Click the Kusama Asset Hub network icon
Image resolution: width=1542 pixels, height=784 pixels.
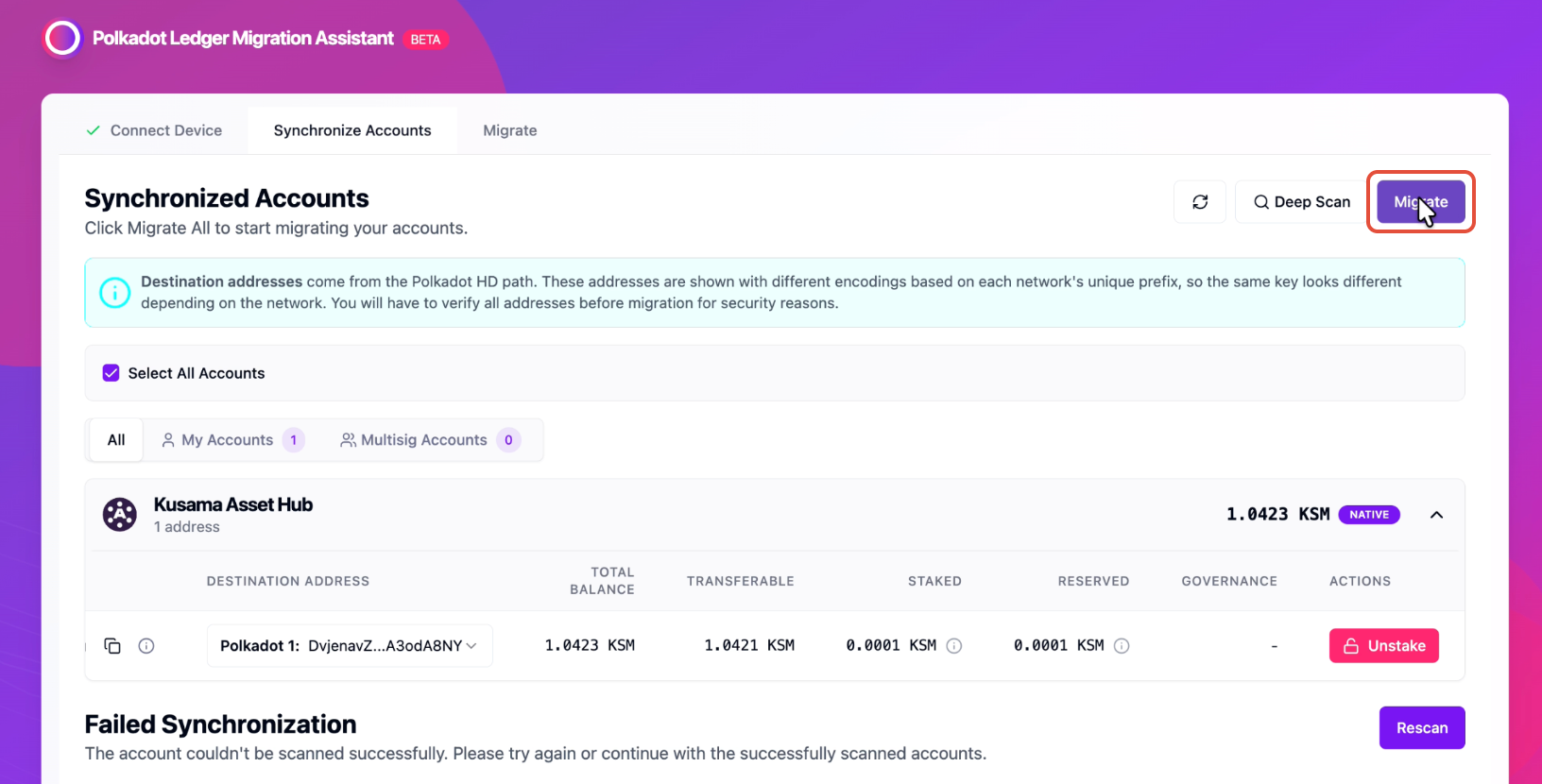[x=120, y=515]
